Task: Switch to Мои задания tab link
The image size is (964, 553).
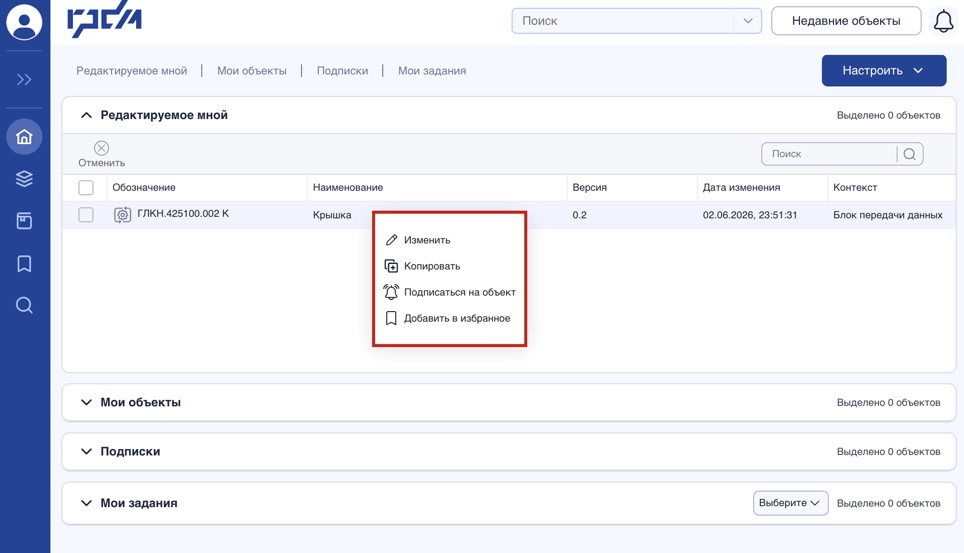Action: [x=432, y=71]
